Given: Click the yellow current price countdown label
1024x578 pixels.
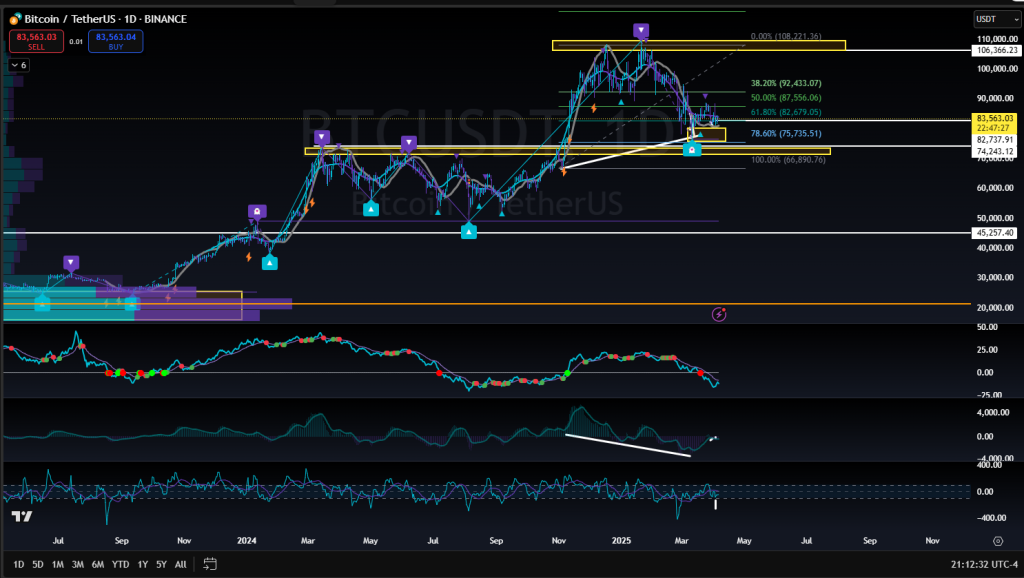Looking at the screenshot, I should click(996, 123).
